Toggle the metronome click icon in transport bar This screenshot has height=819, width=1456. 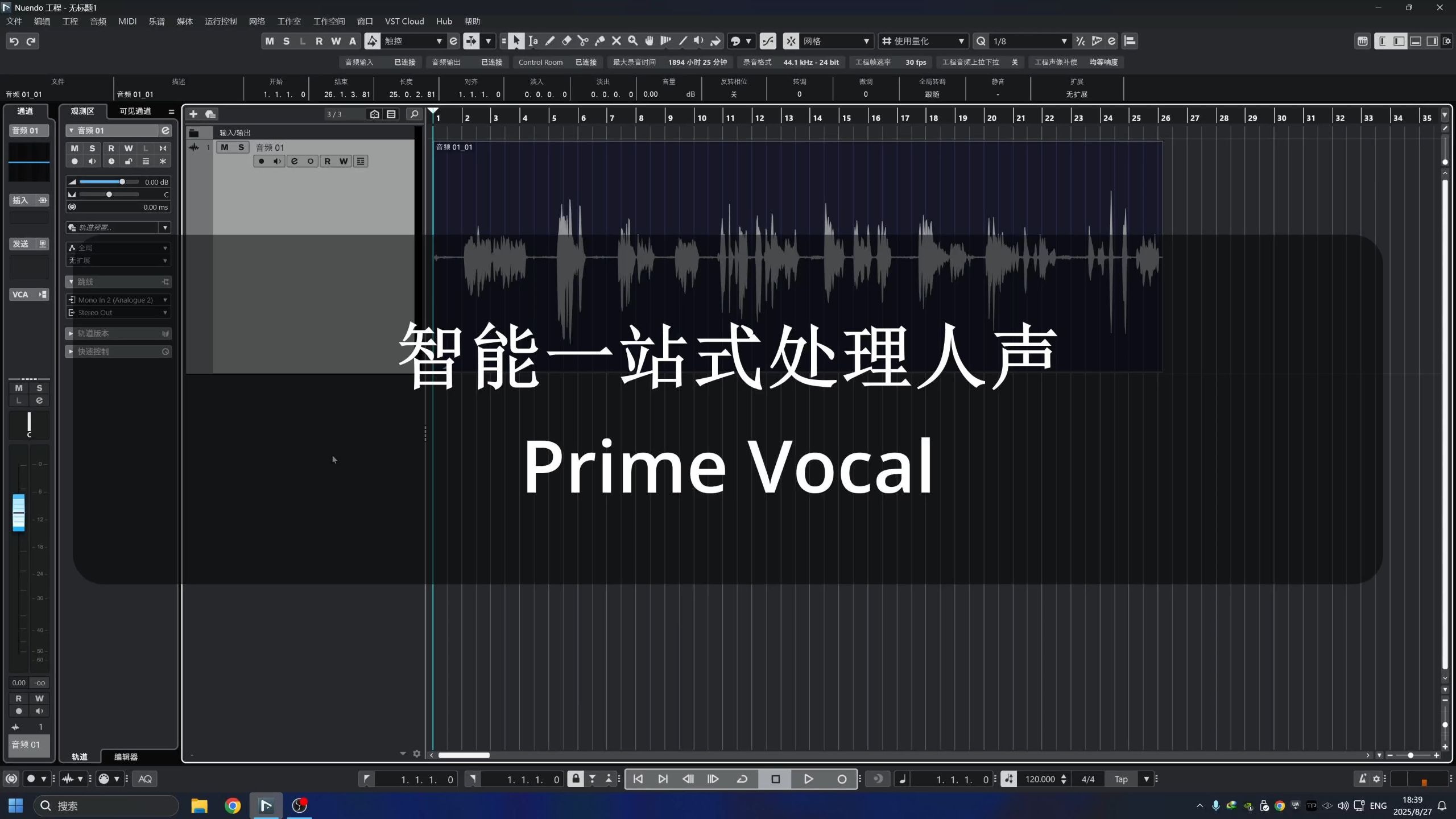click(x=1362, y=779)
